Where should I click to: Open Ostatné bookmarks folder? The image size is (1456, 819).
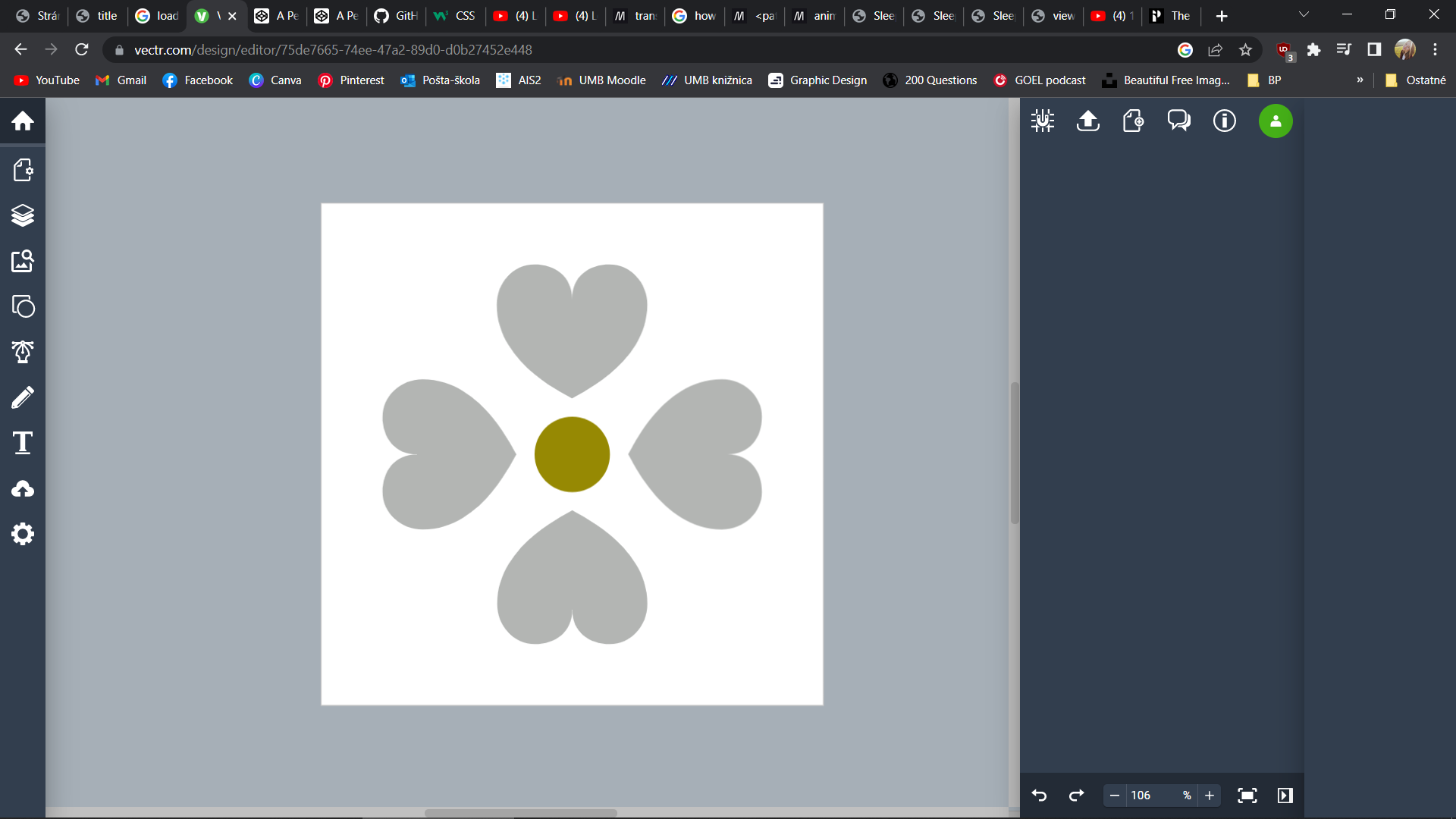tap(1415, 80)
